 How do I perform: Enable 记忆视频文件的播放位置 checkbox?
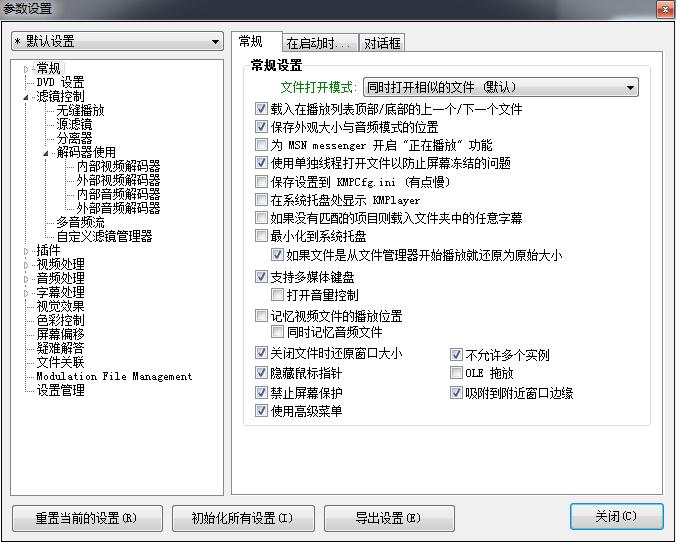tap(261, 316)
